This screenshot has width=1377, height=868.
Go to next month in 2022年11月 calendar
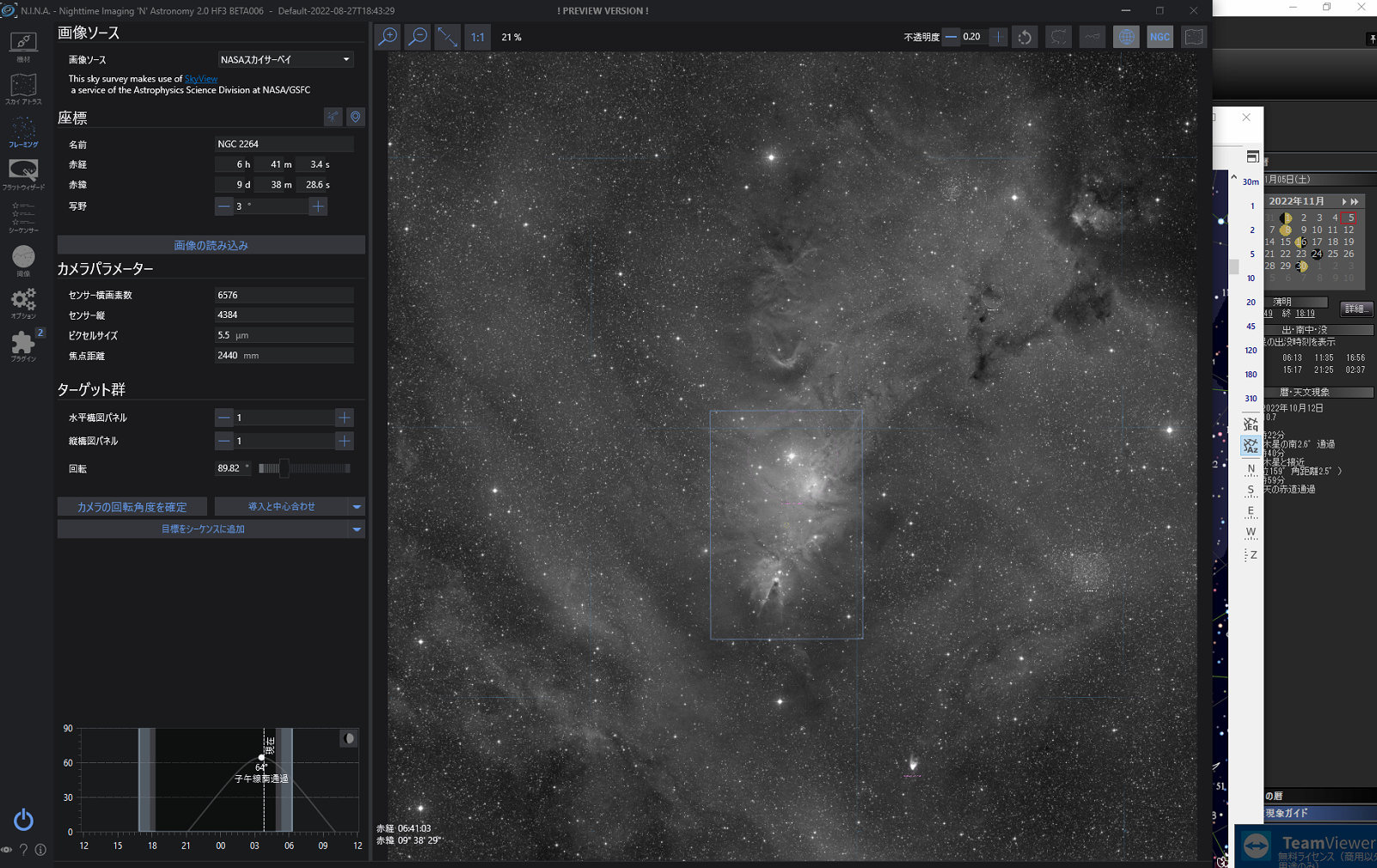(x=1344, y=201)
